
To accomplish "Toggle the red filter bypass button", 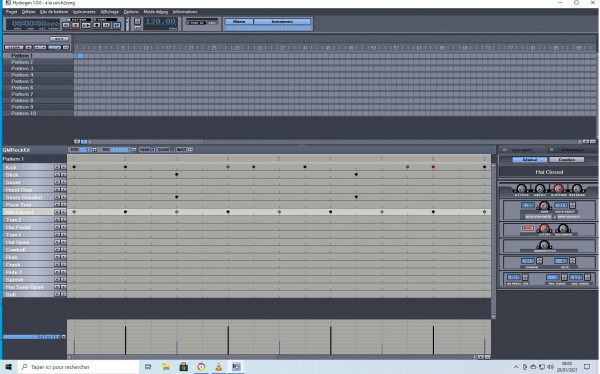I will pos(528,228).
